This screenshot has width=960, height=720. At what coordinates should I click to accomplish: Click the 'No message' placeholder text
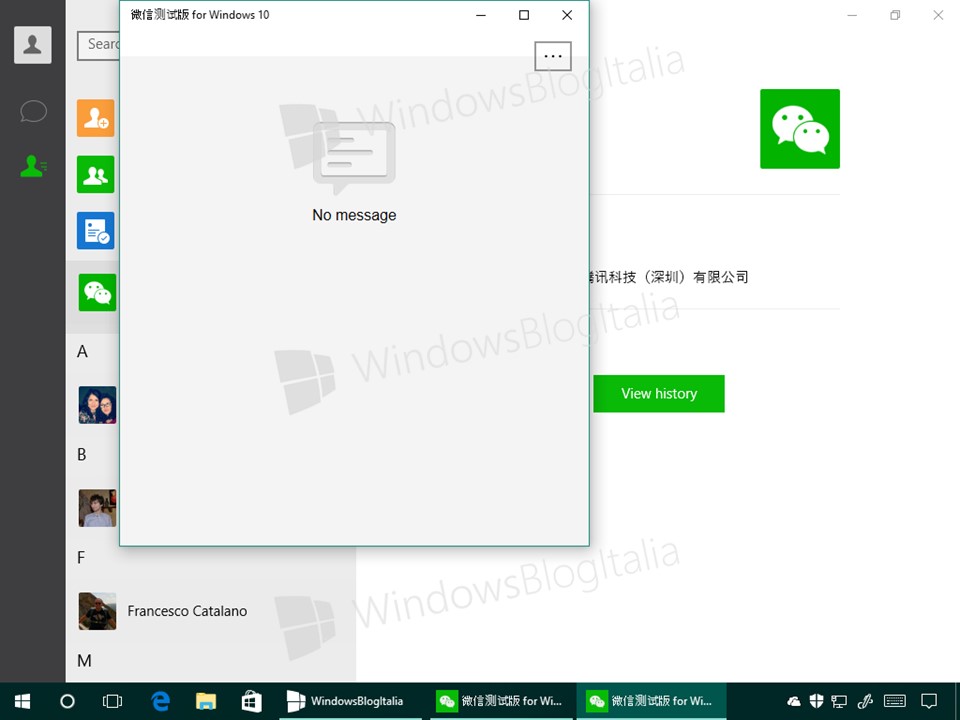354,215
